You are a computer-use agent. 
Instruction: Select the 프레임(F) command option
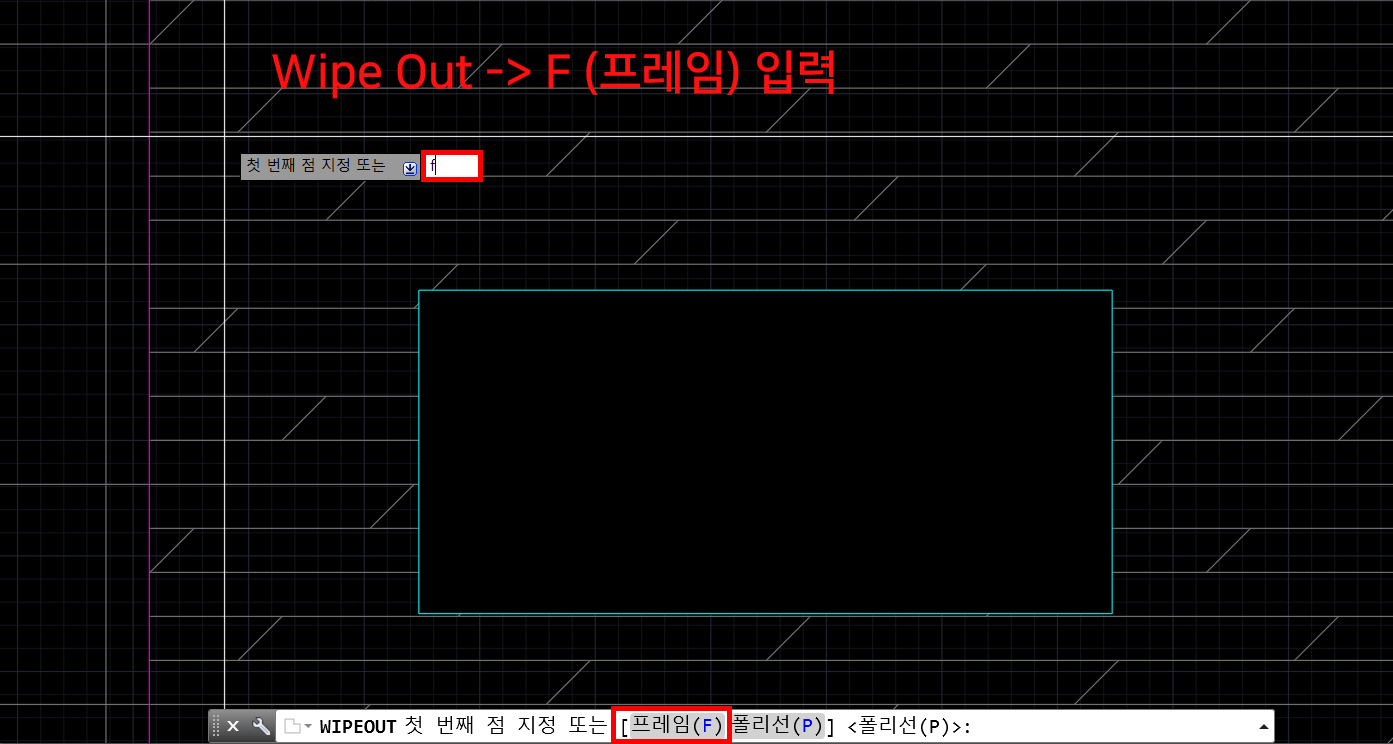pyautogui.click(x=677, y=725)
